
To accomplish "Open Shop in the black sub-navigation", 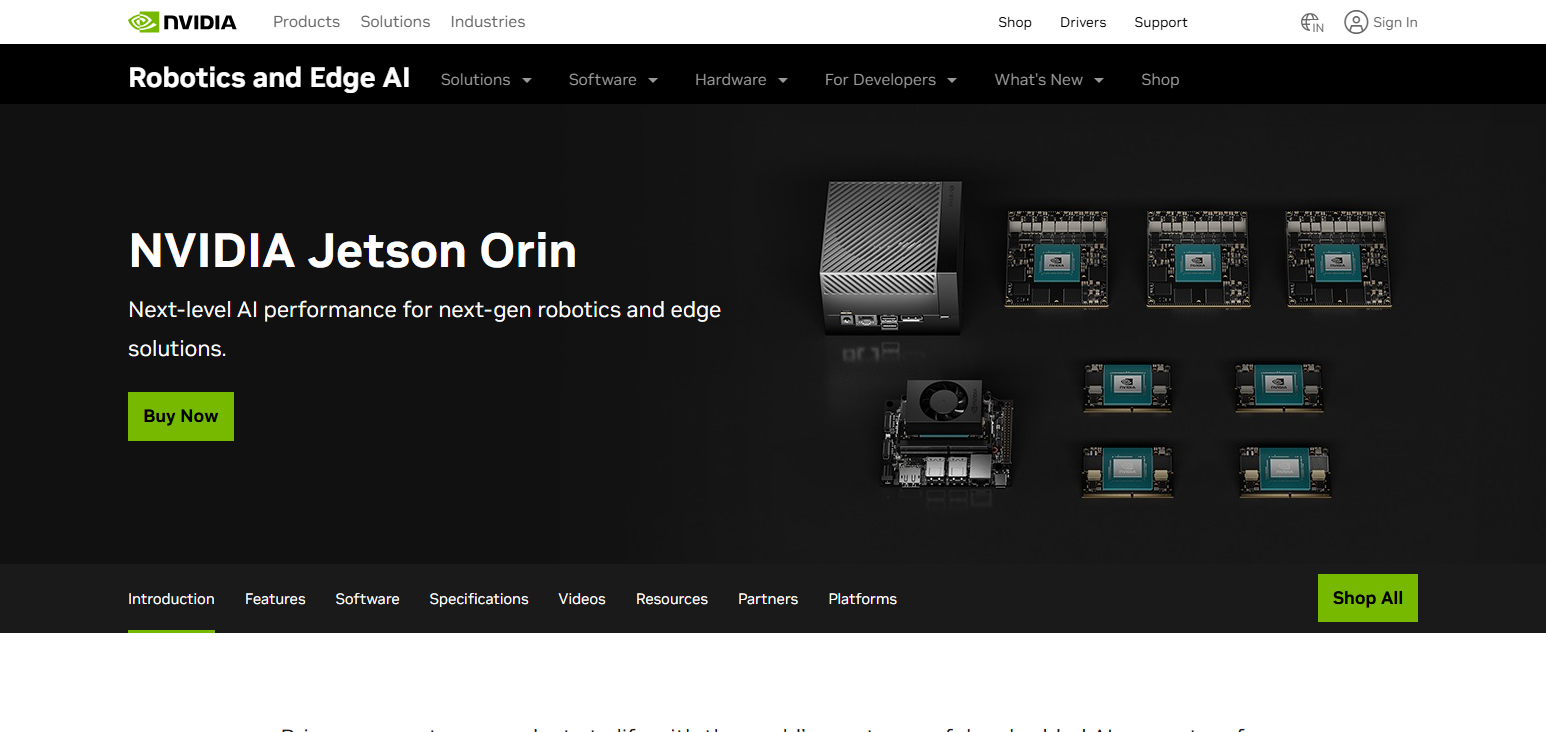I will tap(1160, 80).
